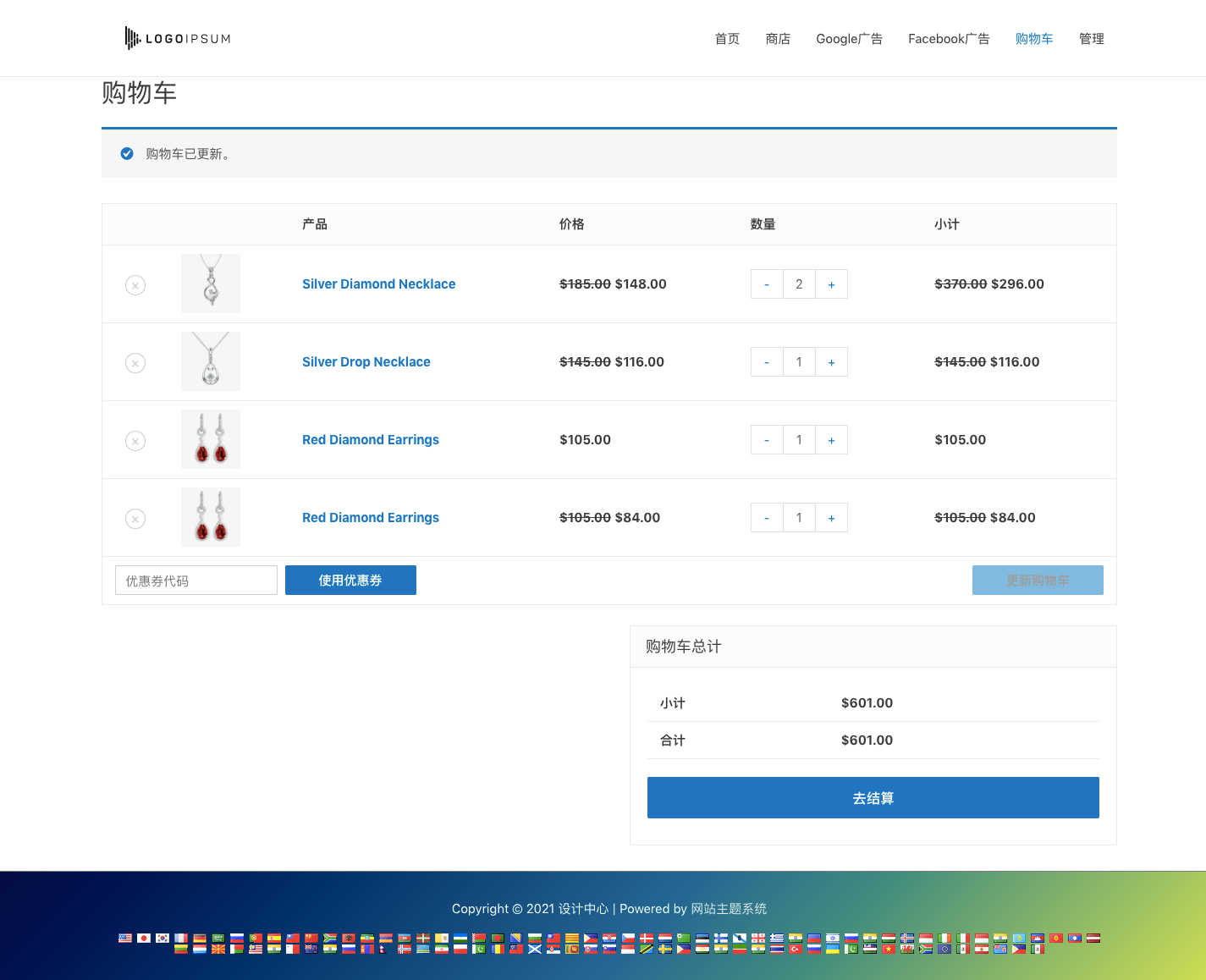
Task: Click the LogoIpsum site logo
Action: click(x=178, y=38)
